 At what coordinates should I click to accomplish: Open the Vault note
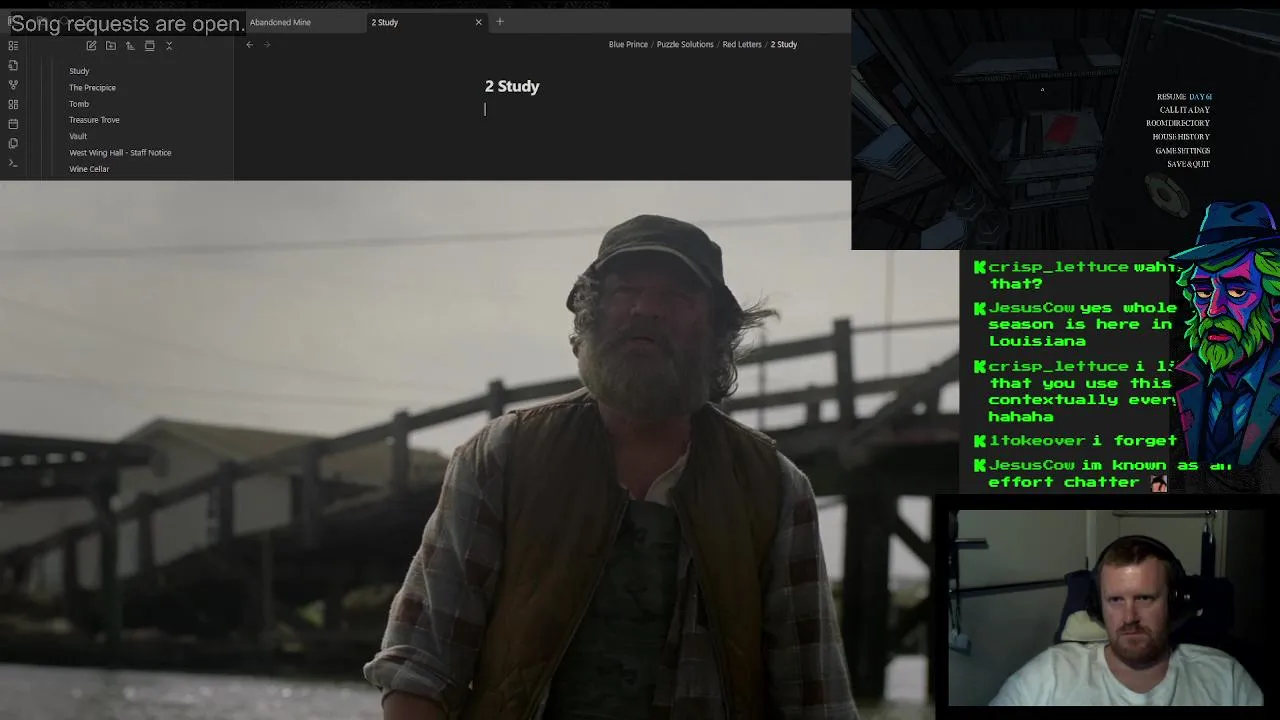point(78,136)
